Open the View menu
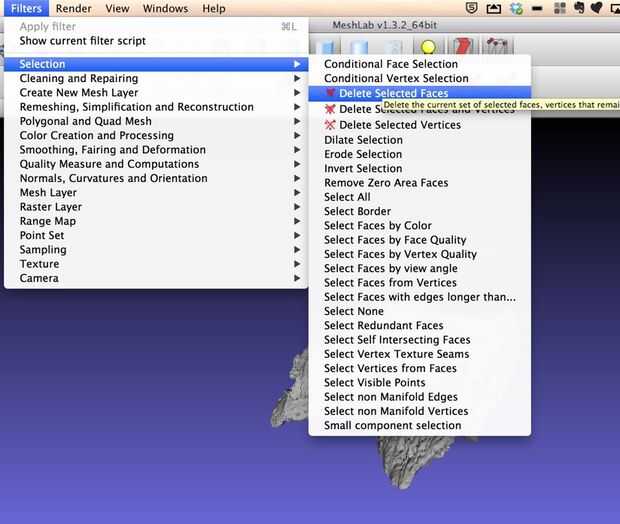The height and width of the screenshot is (524, 620). pyautogui.click(x=117, y=8)
